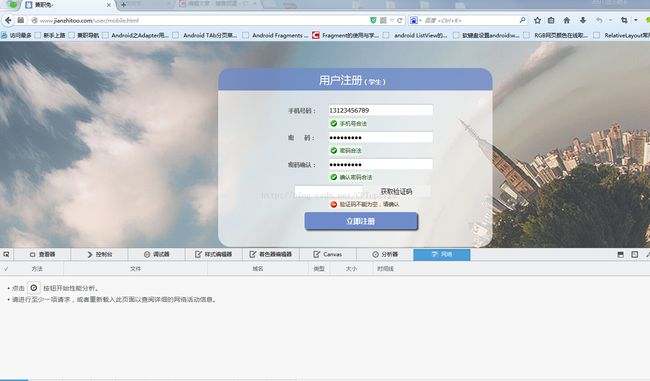Click the 时间线 (Timeline) column header

(385, 269)
